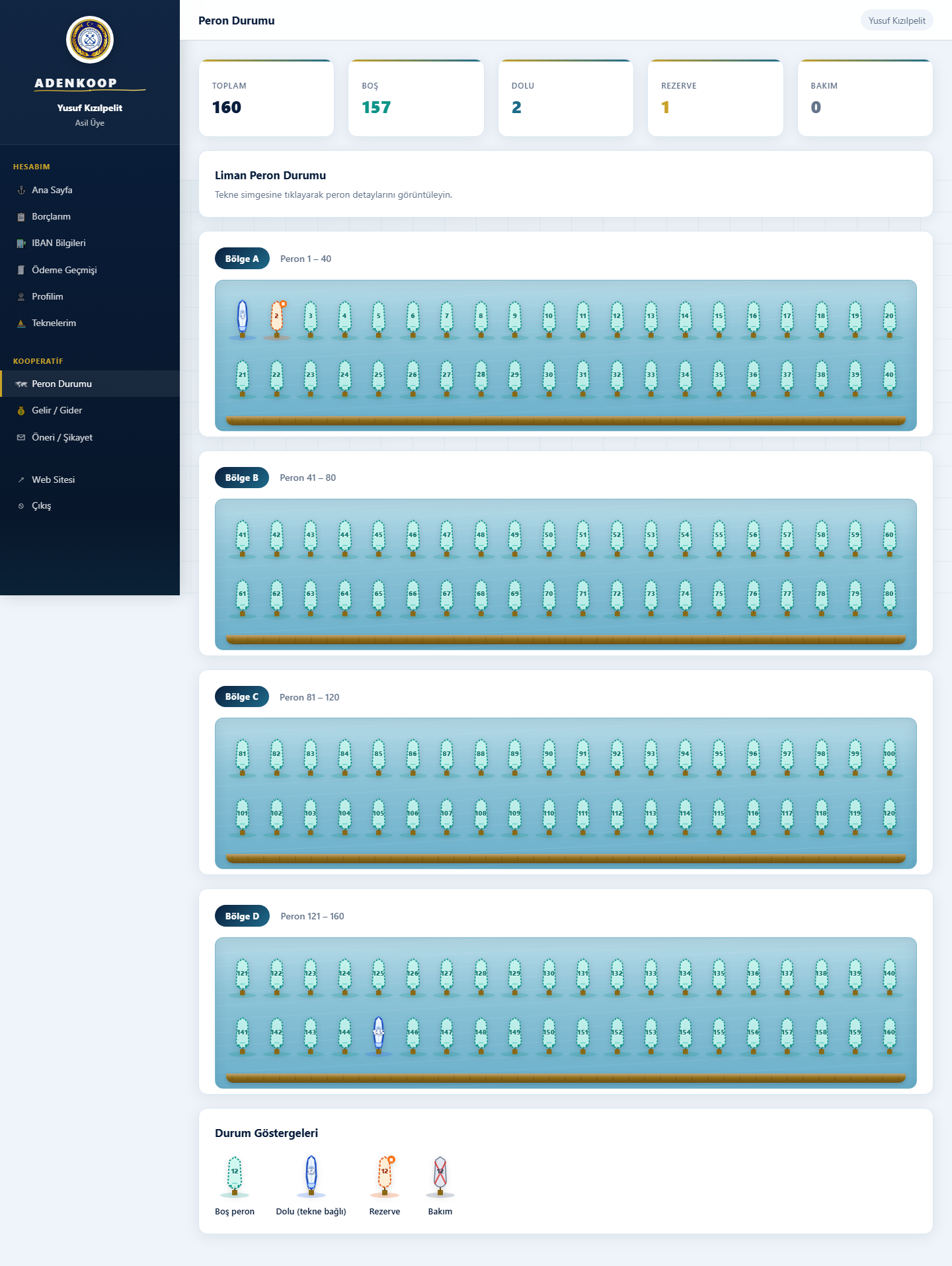Click the TOPLAM 160 card

point(266,98)
